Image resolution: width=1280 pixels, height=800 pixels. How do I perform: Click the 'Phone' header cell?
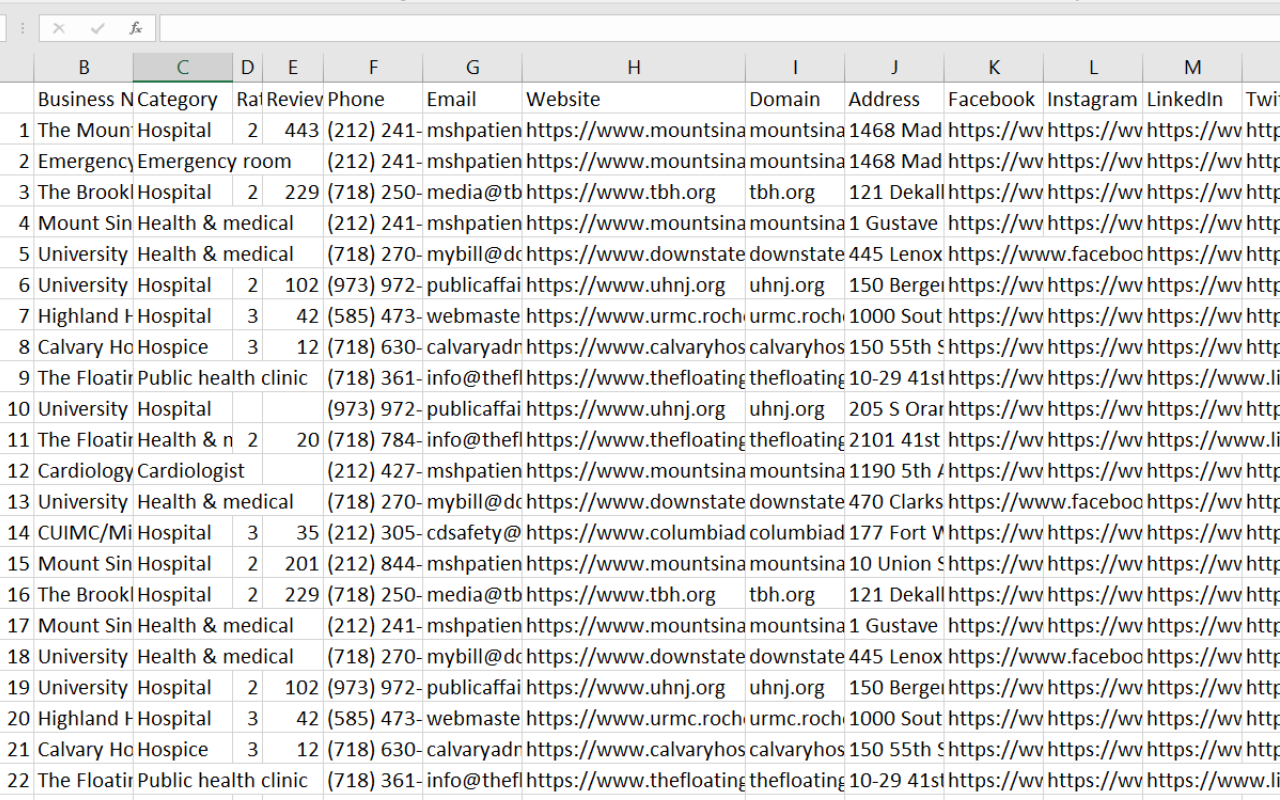373,99
